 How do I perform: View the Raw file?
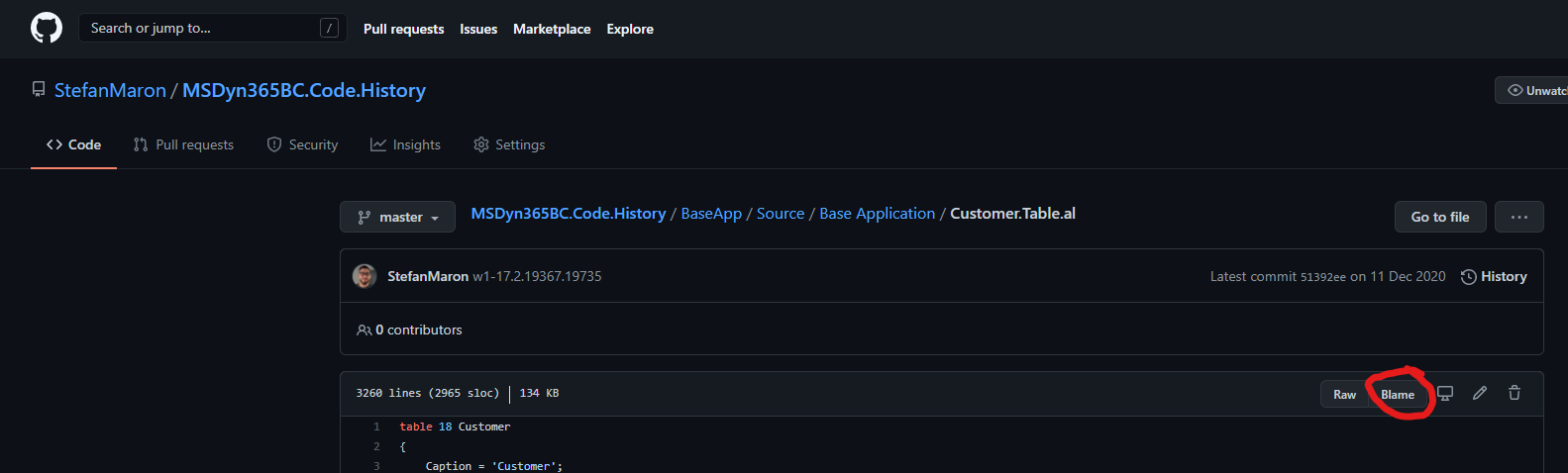(x=1344, y=394)
